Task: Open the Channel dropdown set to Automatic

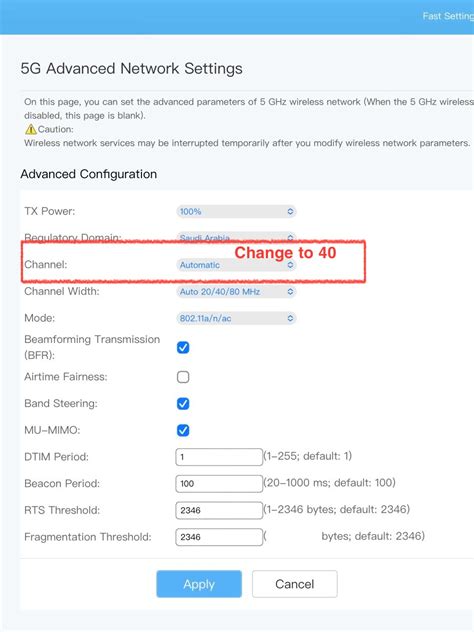Action: 236,265
